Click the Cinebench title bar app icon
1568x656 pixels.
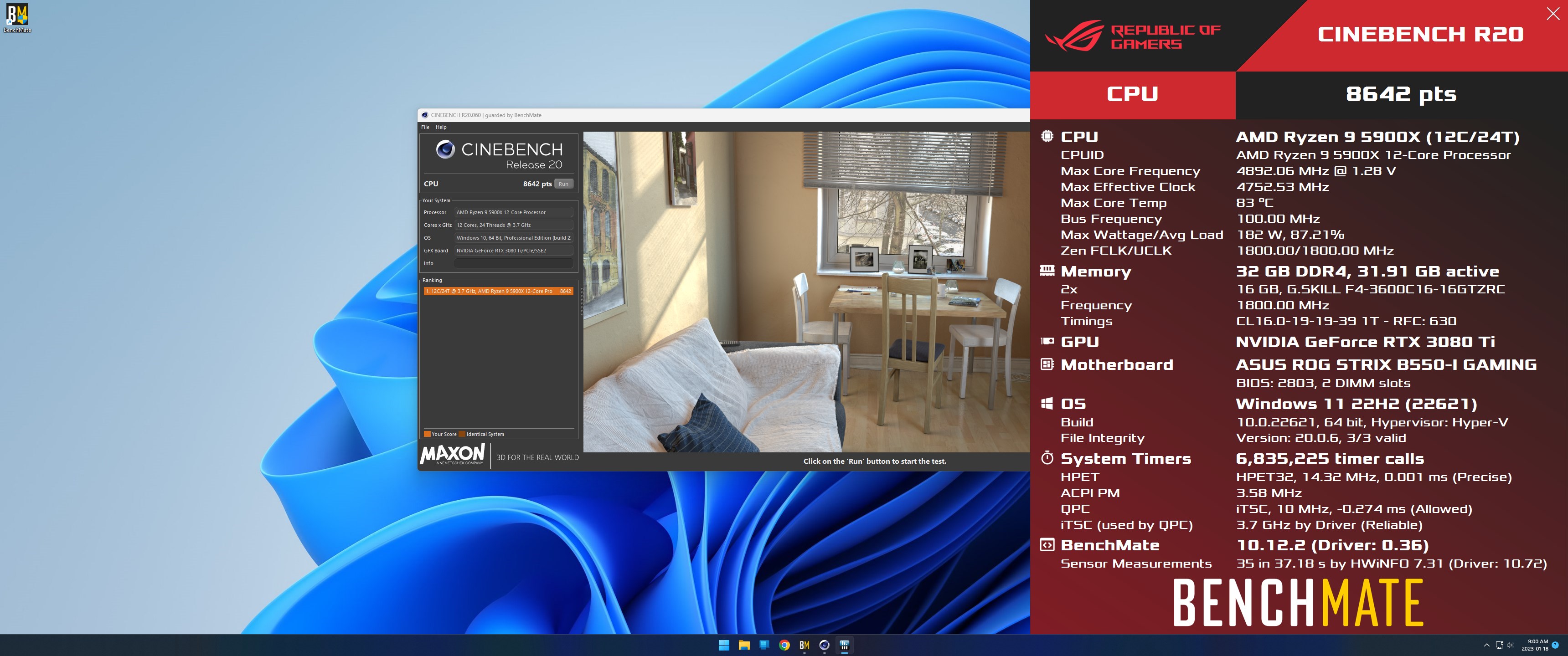[425, 115]
